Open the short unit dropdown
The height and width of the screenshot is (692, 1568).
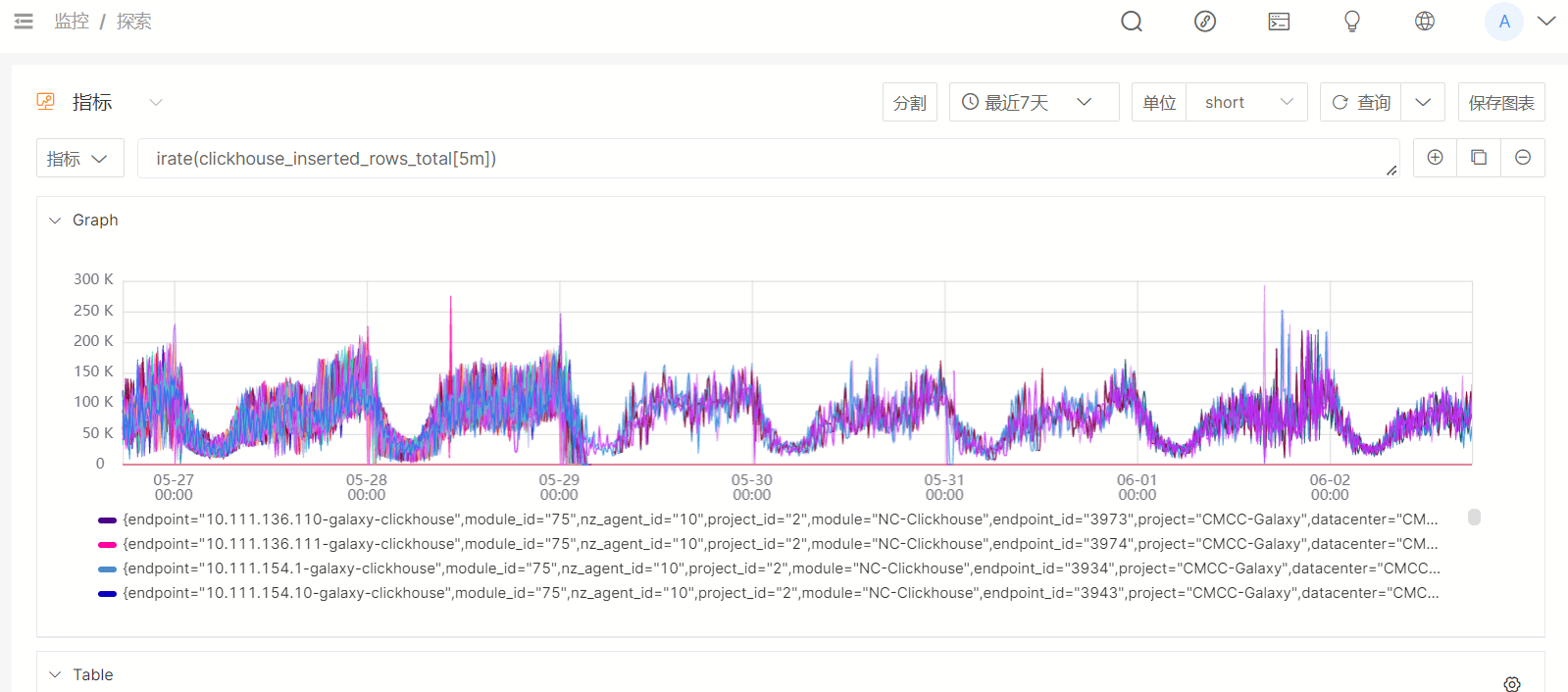[x=1246, y=102]
